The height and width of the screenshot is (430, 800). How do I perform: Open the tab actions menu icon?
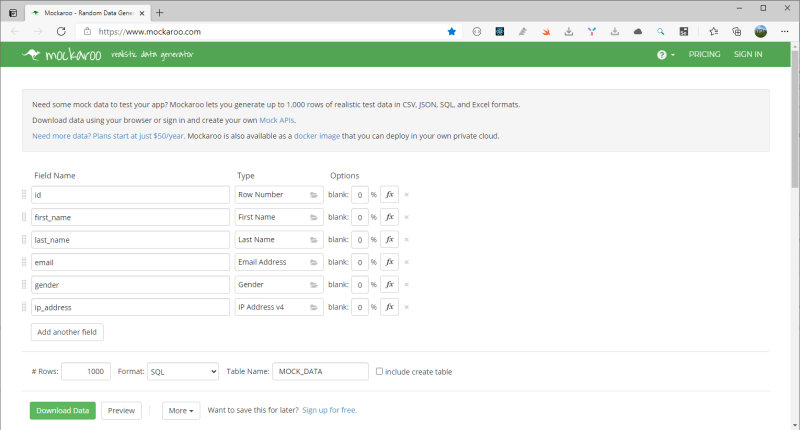tap(13, 13)
